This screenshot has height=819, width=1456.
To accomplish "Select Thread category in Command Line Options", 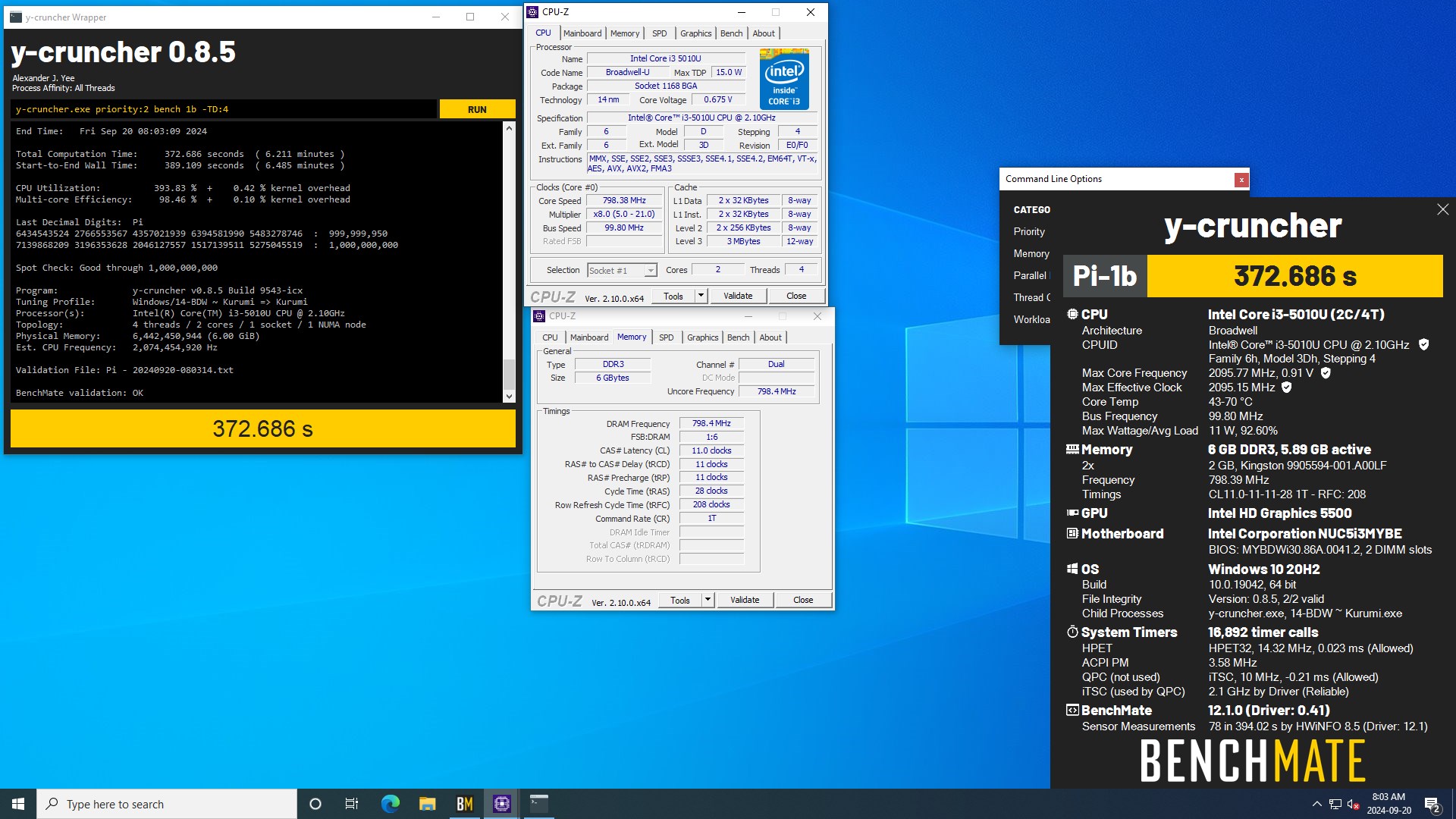I will click(x=1031, y=298).
